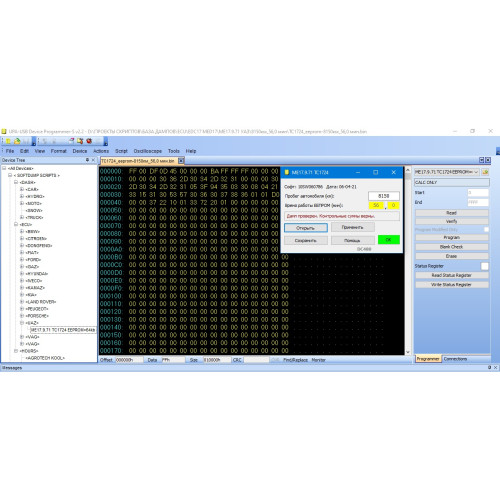Click the script edit icon beside the bug
500x500 pixels.
[80, 141]
